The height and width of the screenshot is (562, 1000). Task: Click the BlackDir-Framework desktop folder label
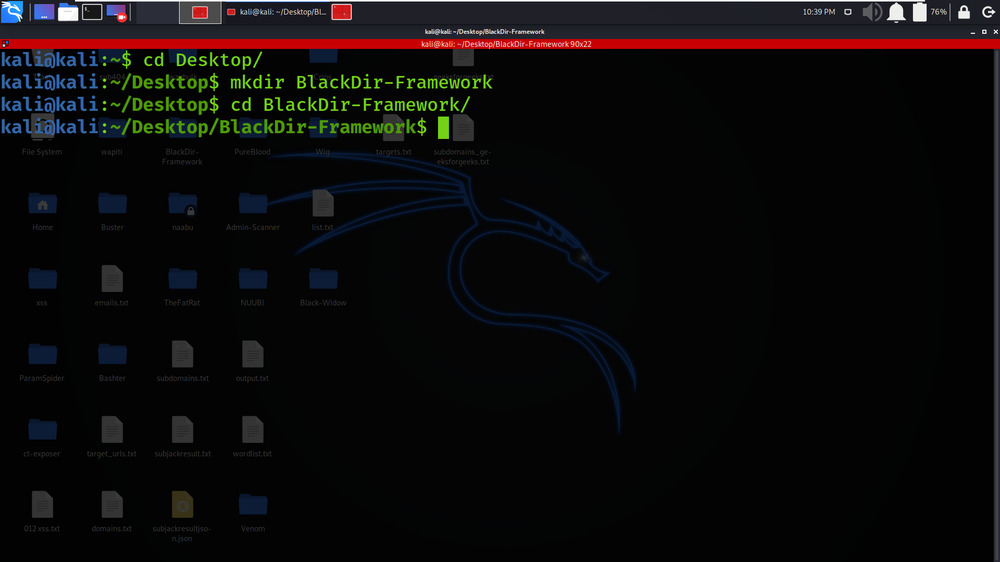pyautogui.click(x=182, y=157)
